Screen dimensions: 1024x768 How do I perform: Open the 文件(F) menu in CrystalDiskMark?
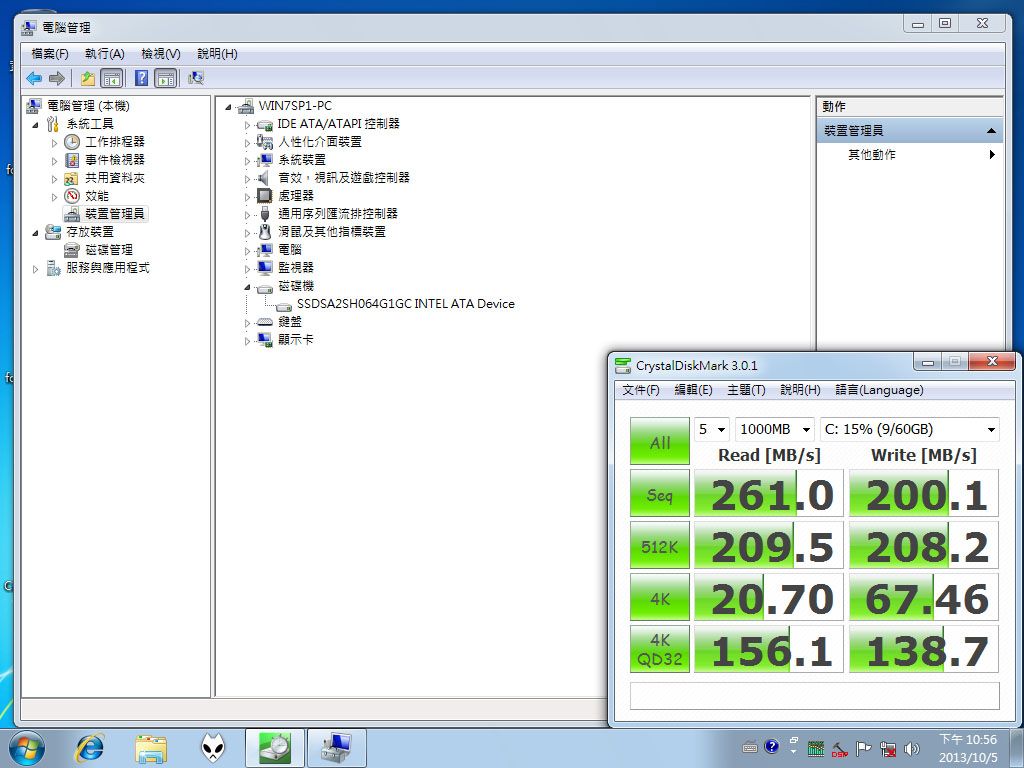(641, 390)
